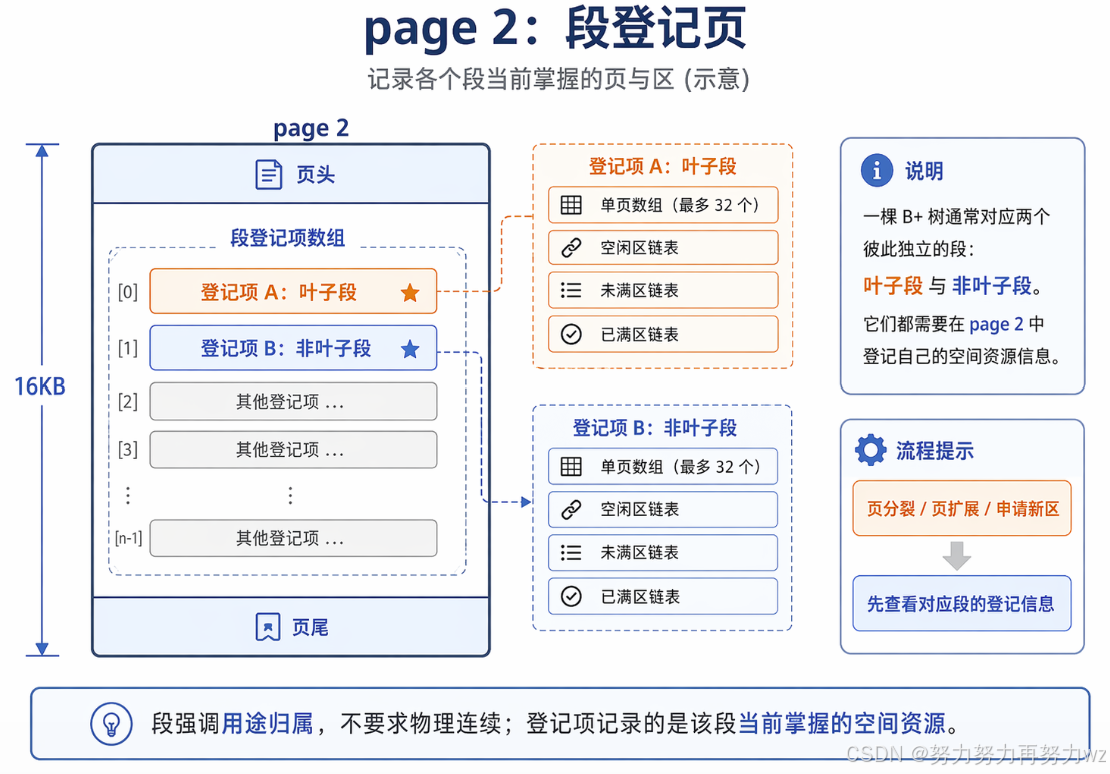Click the text 一棵 B+ 树通常对应两个
Image resolution: width=1110 pixels, height=774 pixels.
pos(956,217)
